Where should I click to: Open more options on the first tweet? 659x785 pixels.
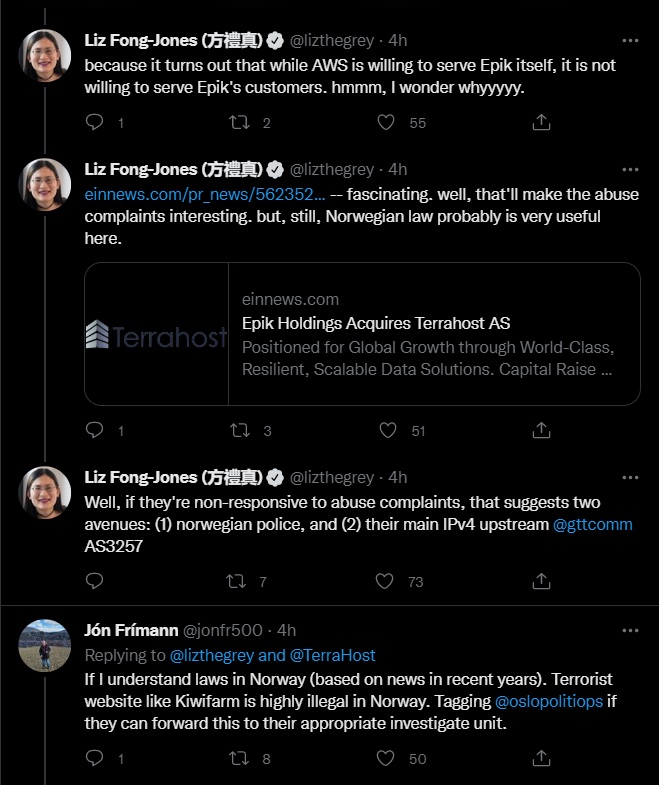(630, 41)
